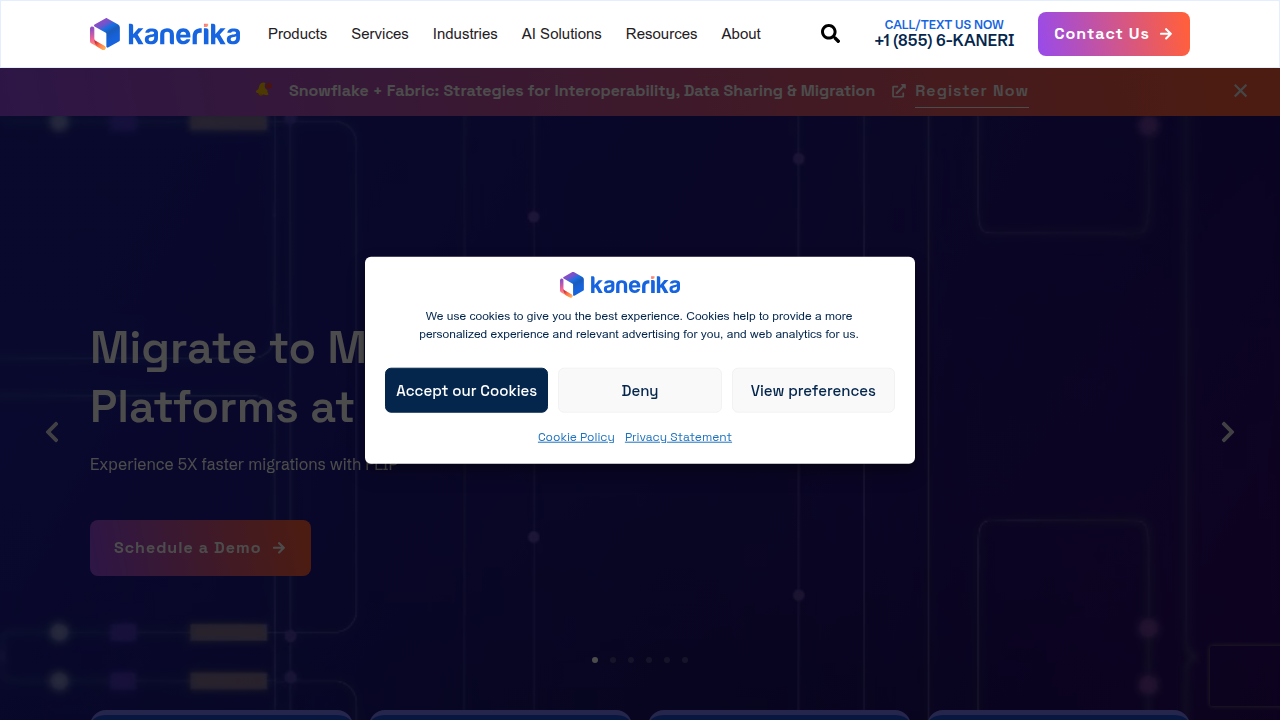The height and width of the screenshot is (720, 1280).
Task: Open the Industries menu
Action: click(465, 34)
